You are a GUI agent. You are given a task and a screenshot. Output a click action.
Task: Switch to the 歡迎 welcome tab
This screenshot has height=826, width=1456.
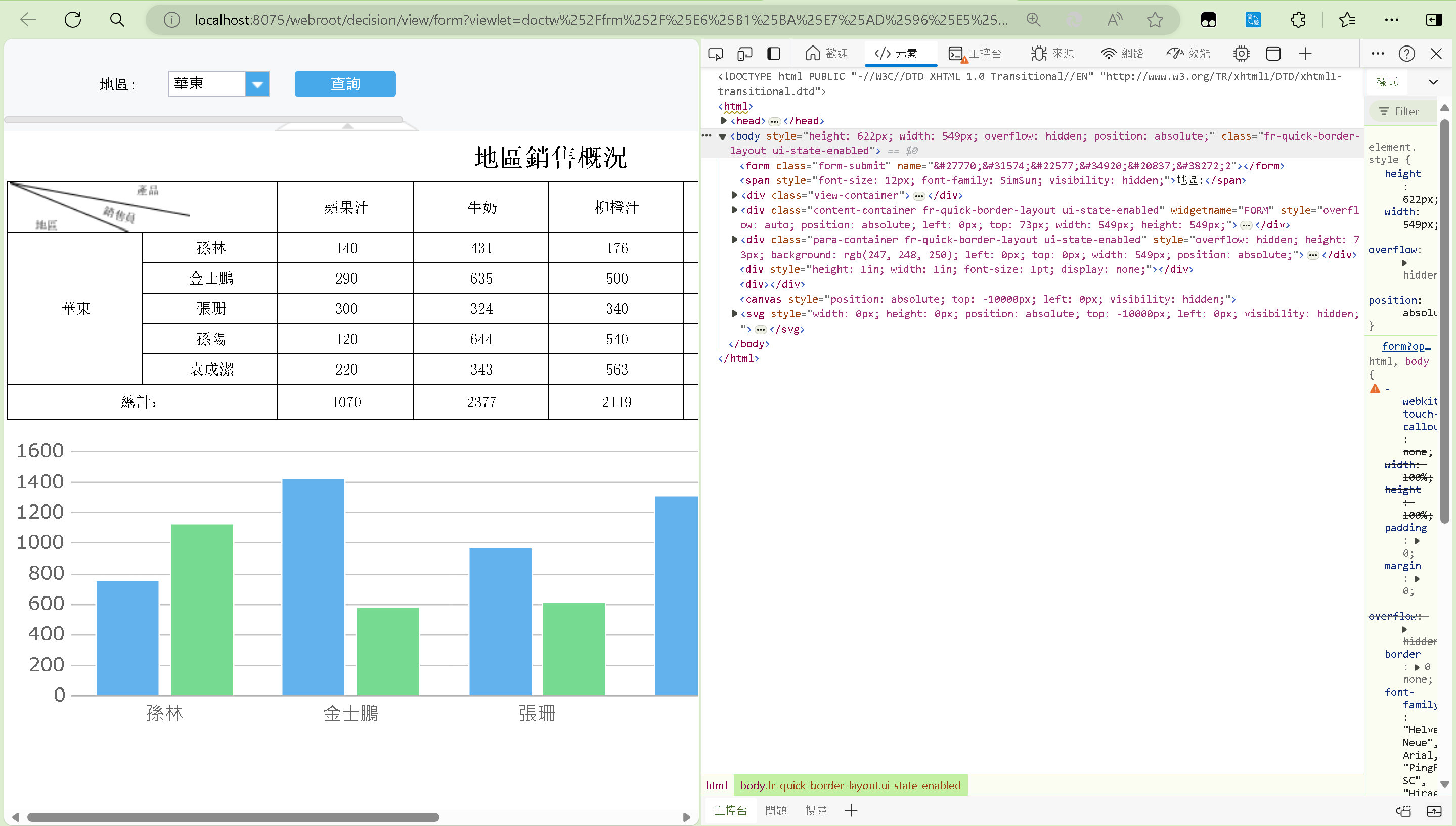826,53
